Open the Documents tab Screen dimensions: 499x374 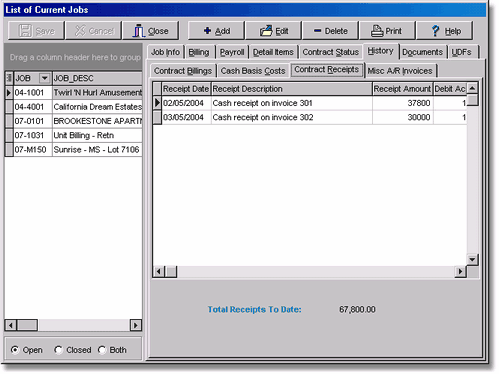422,52
